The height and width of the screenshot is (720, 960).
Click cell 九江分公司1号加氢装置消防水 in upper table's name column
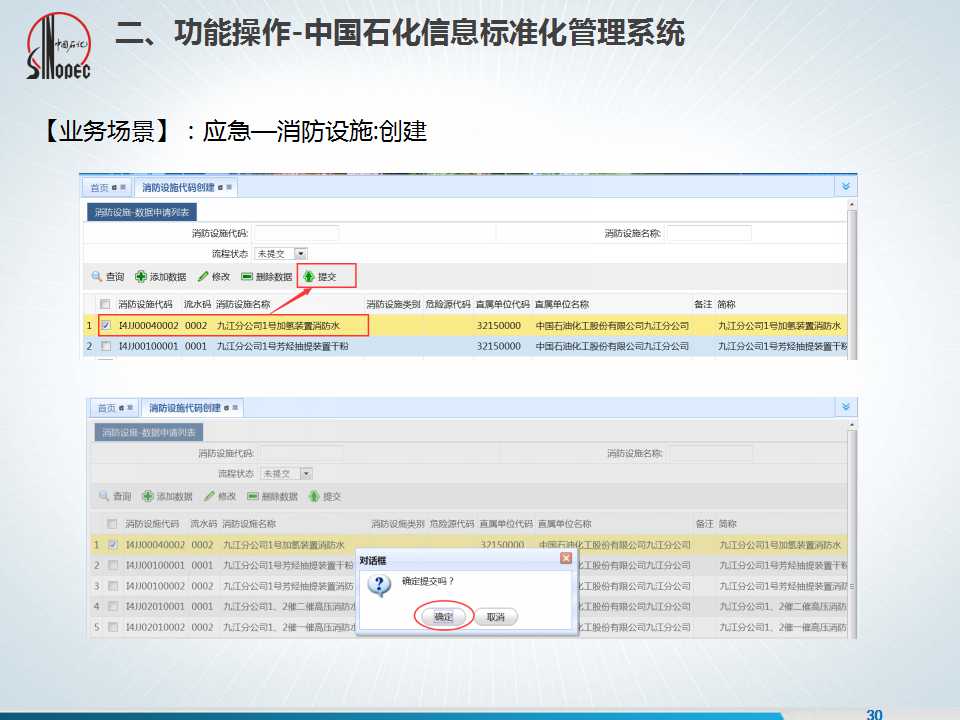[x=278, y=326]
